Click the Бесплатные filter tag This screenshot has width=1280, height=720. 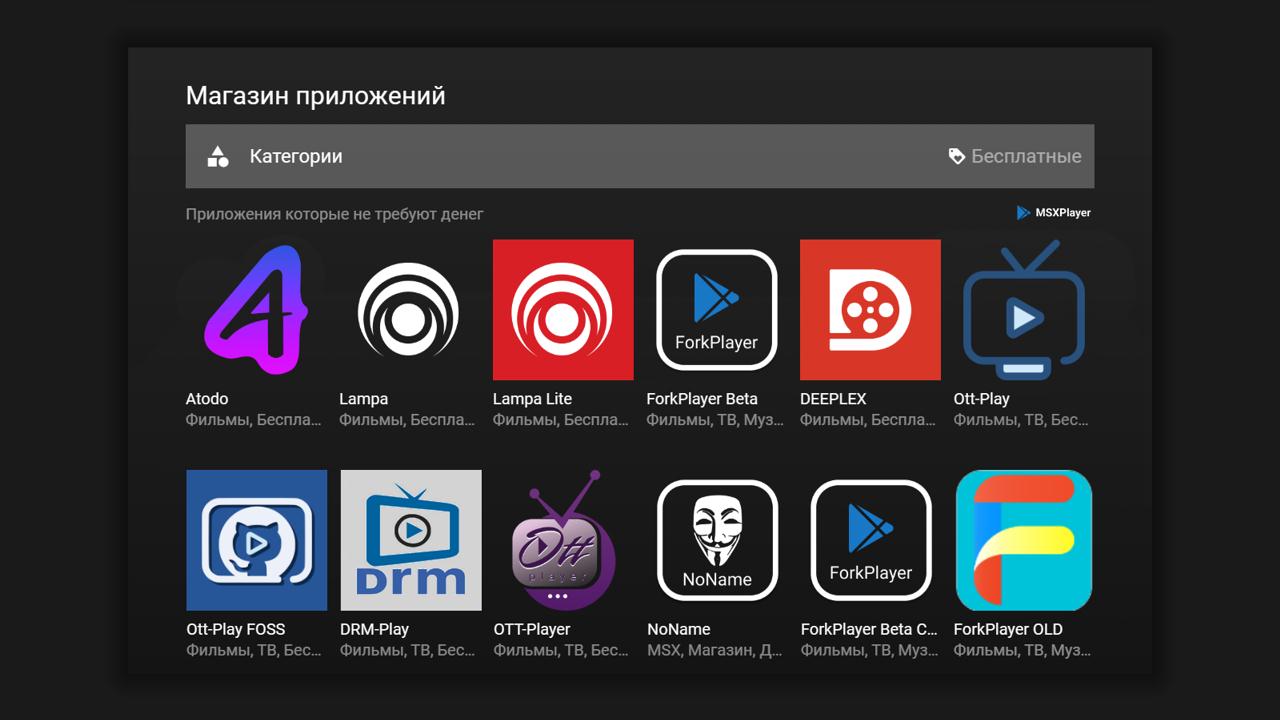pos(1024,156)
